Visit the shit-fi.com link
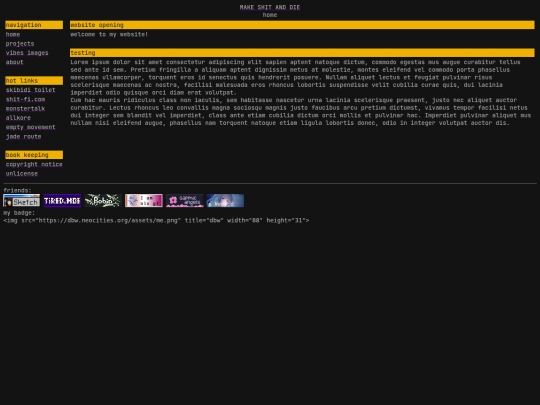Viewport: 540px width, 405px height. [25, 100]
